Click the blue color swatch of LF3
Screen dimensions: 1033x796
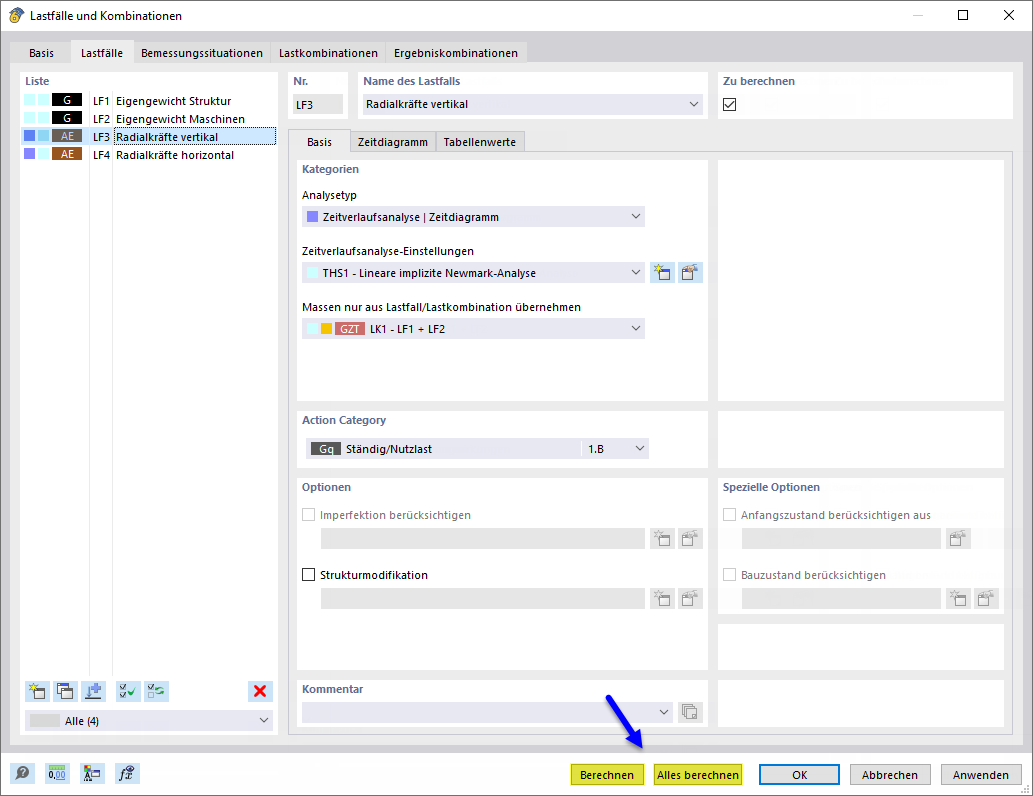pos(30,136)
